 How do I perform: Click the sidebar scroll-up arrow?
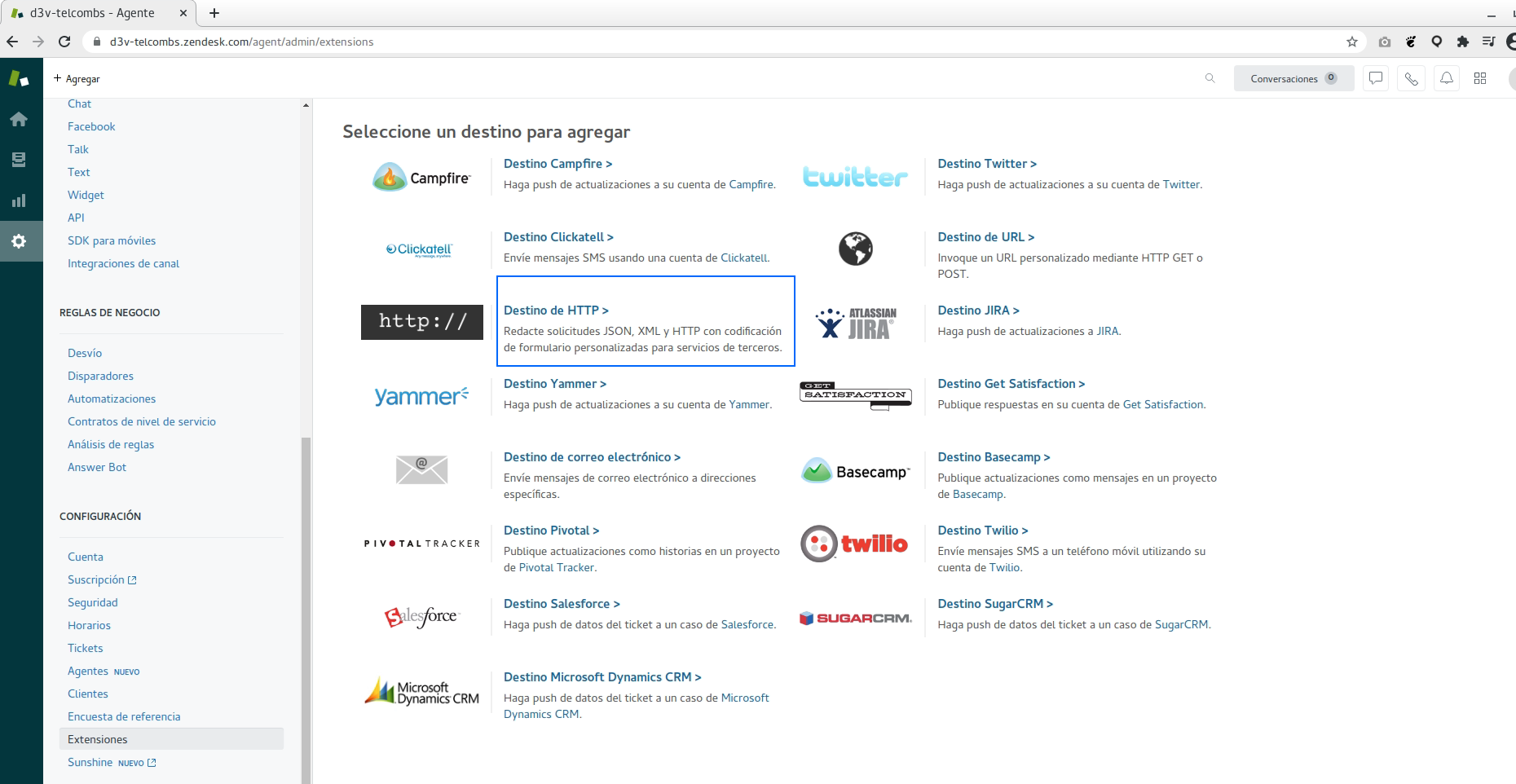pyautogui.click(x=306, y=105)
